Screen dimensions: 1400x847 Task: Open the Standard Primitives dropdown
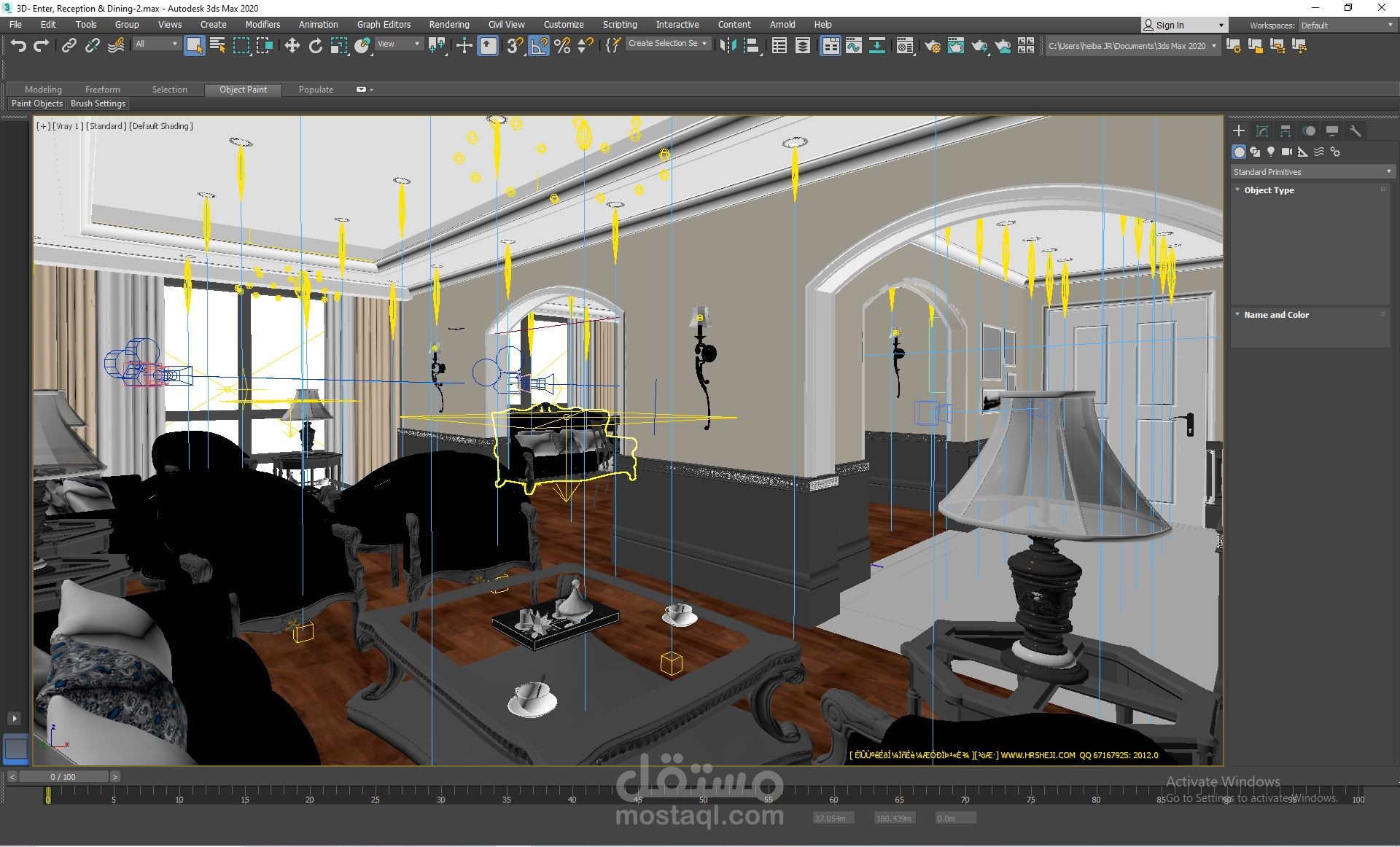[1312, 172]
